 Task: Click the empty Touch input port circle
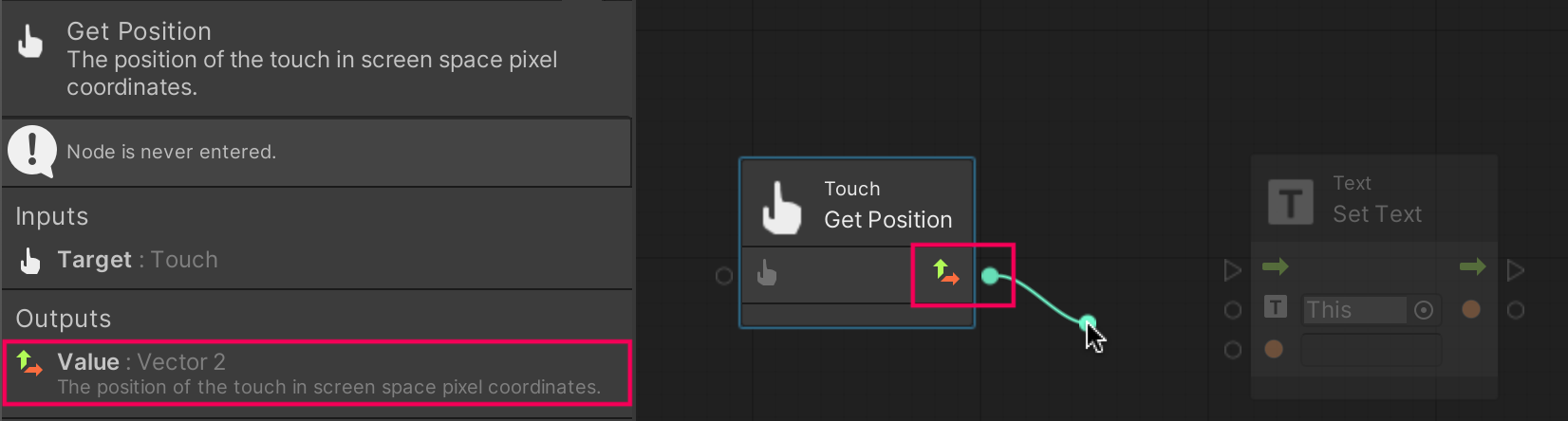click(724, 276)
